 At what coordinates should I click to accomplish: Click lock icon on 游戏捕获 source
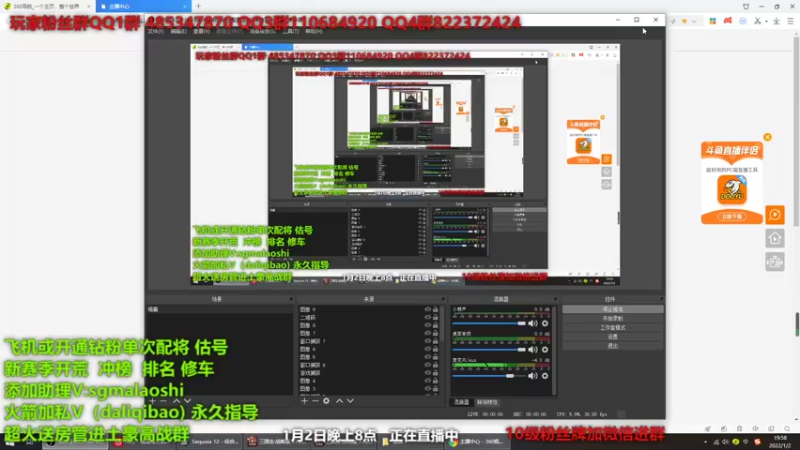coord(436,373)
